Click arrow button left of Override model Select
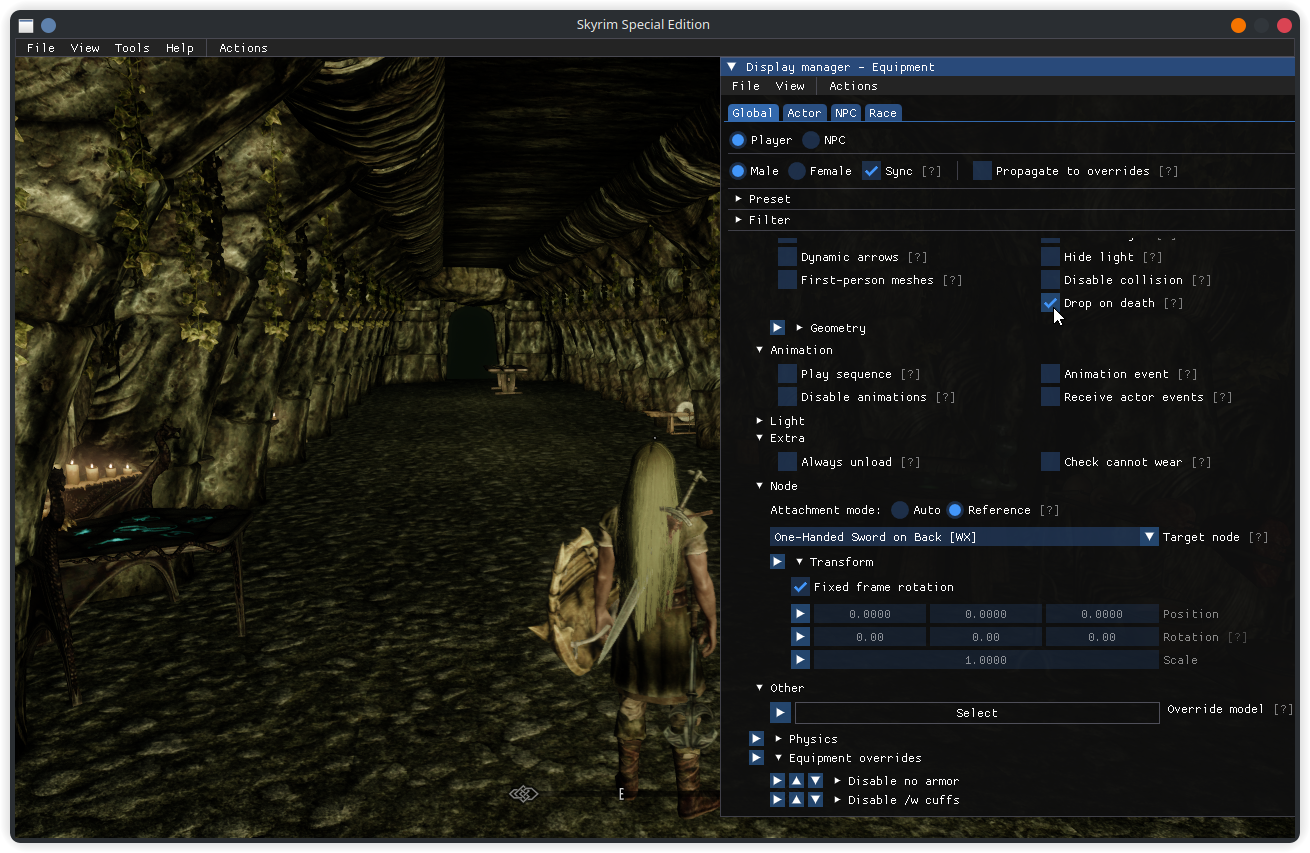1310x853 pixels. [x=780, y=713]
